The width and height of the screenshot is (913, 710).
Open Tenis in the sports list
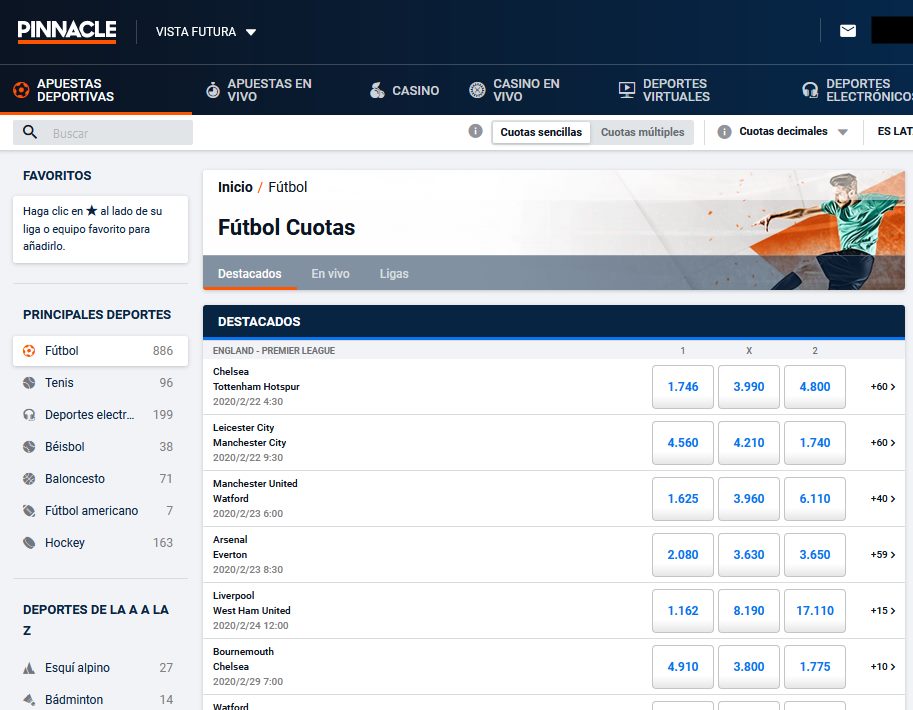click(x=100, y=383)
